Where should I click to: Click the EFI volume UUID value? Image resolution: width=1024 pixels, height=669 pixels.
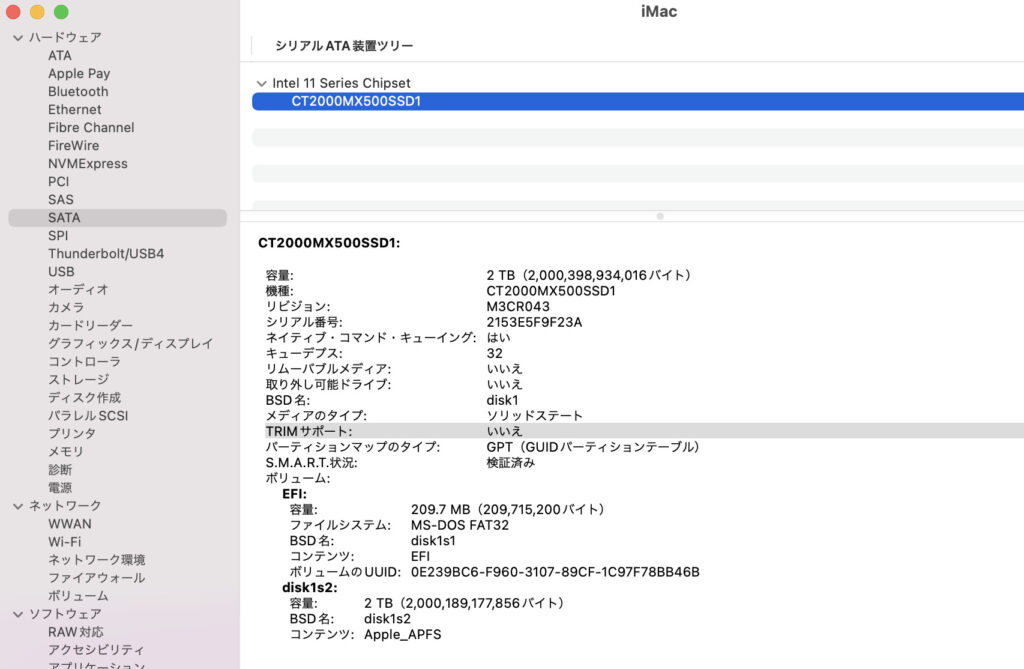[x=555, y=572]
